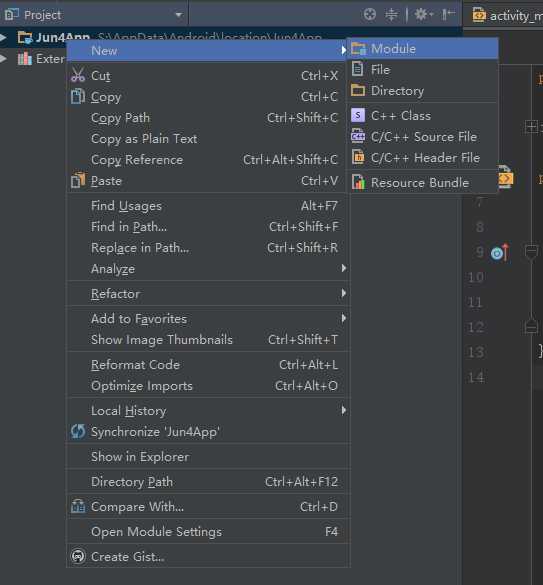Click the fold end marker at line 12
This screenshot has height=585, width=543.
coord(531,326)
